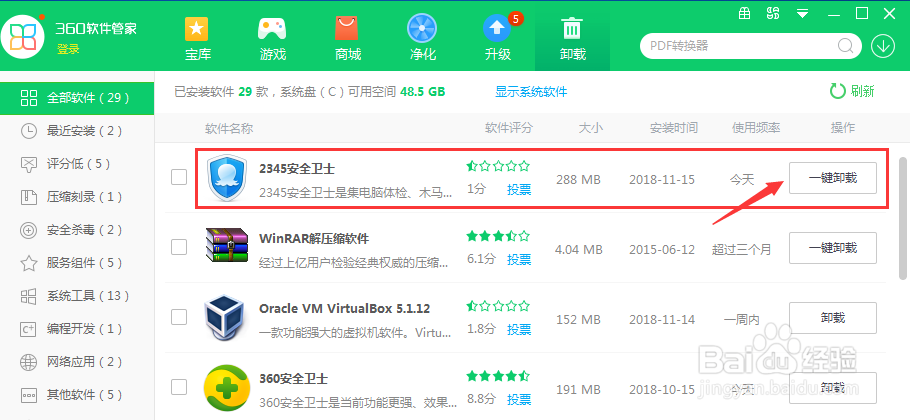
Task: Check the 2345安全卫士 checkbox
Action: 179,177
